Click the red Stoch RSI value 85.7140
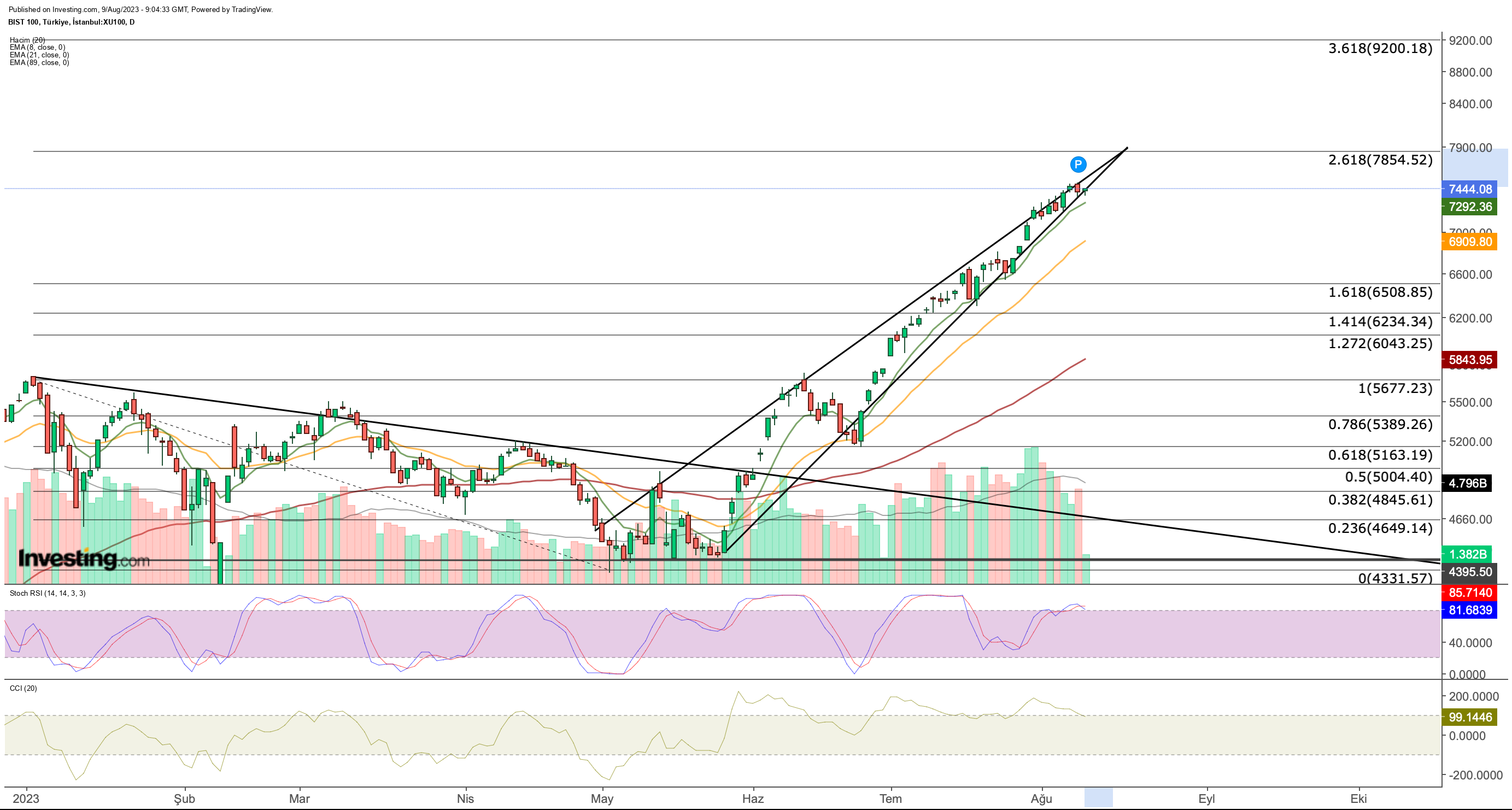The width and height of the screenshot is (1512, 810). [1470, 593]
